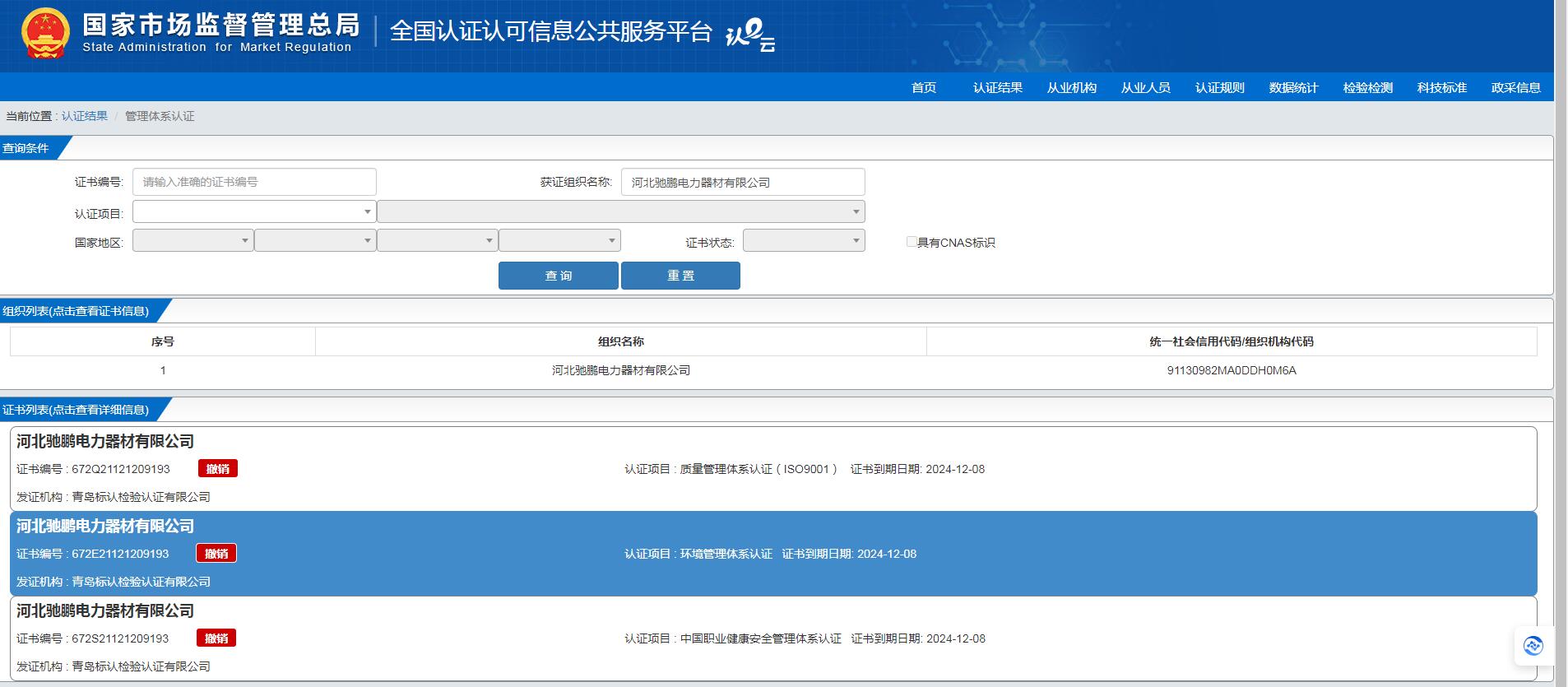Click the 认证结果 breadcrumb link

(x=85, y=116)
